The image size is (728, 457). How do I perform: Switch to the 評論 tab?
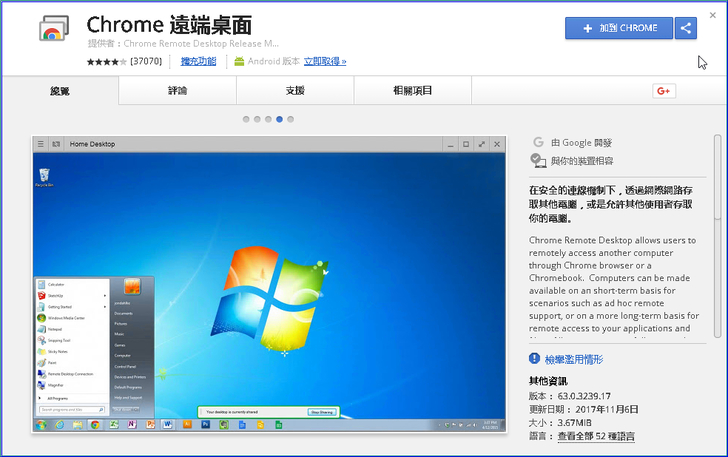177,91
